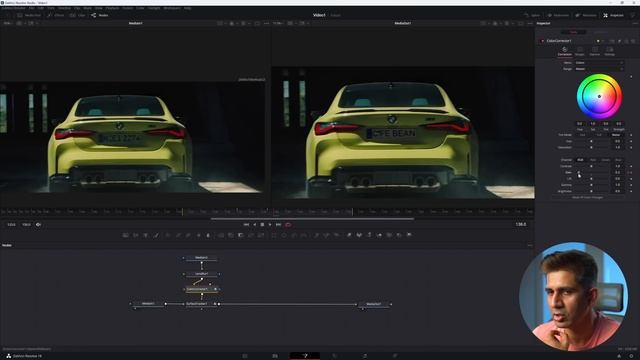Toggle the Inspector panel button
The width and height of the screenshot is (640, 360).
pyautogui.click(x=613, y=15)
